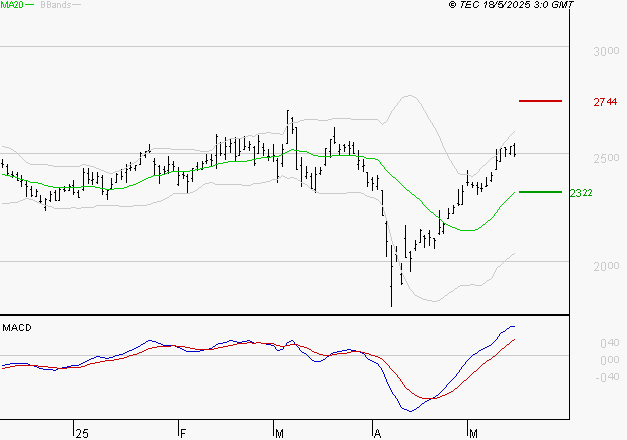Viewport: 627px width, 440px height.
Task: Click the BBands legend label
Action: pyautogui.click(x=56, y=5)
